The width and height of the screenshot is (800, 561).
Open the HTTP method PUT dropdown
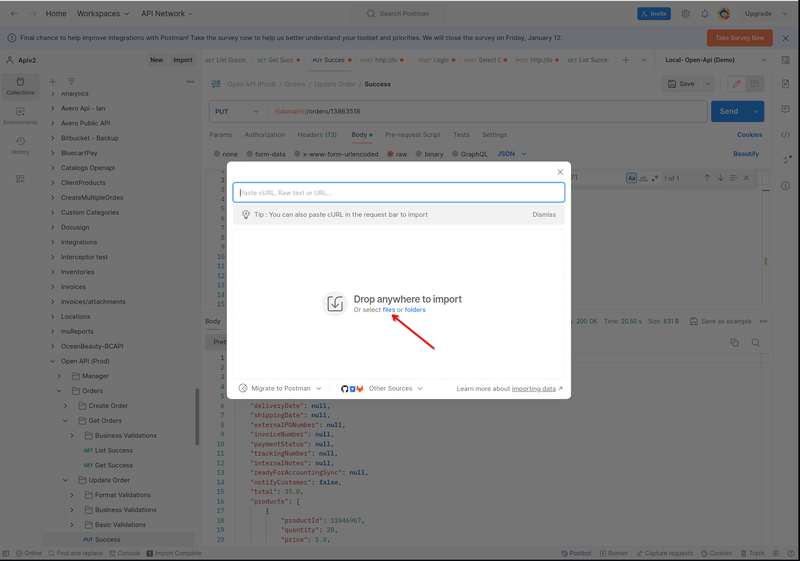(x=237, y=111)
